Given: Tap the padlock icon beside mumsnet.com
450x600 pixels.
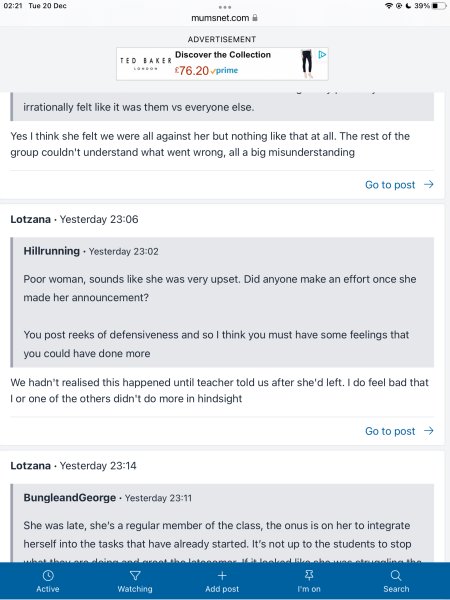Looking at the screenshot, I should click(255, 18).
